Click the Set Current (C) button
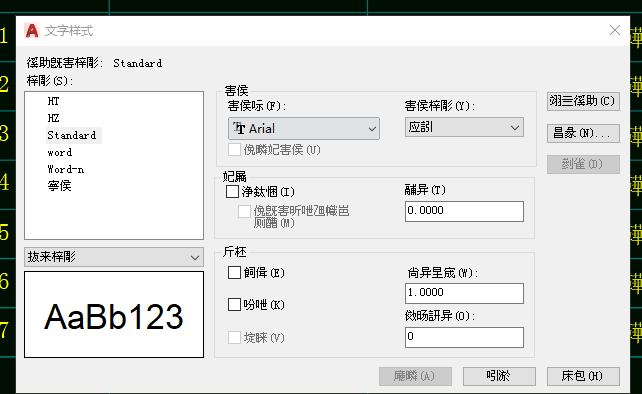 tap(583, 101)
